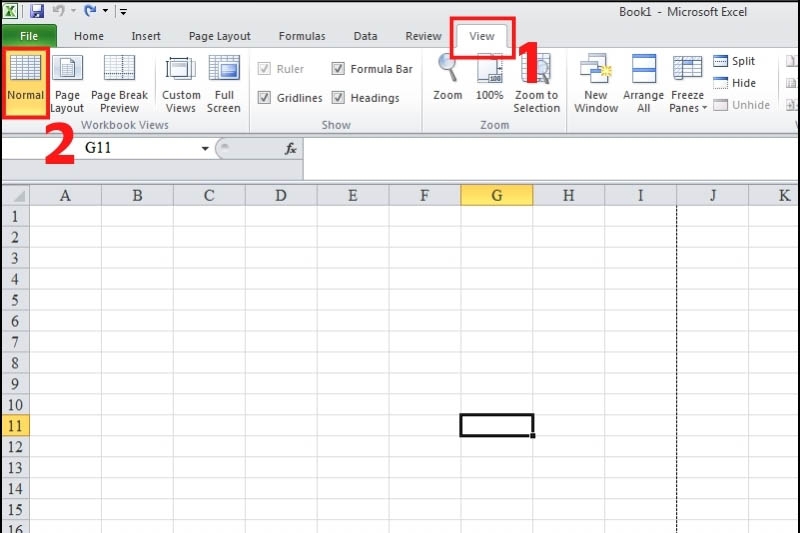Switch to the Home tab
800x533 pixels.
(89, 36)
